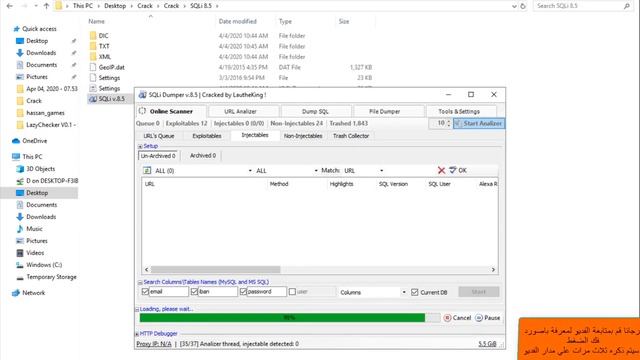Click the Proxy IP: N/A link
Screen dimensions: 640x360
pos(154,344)
